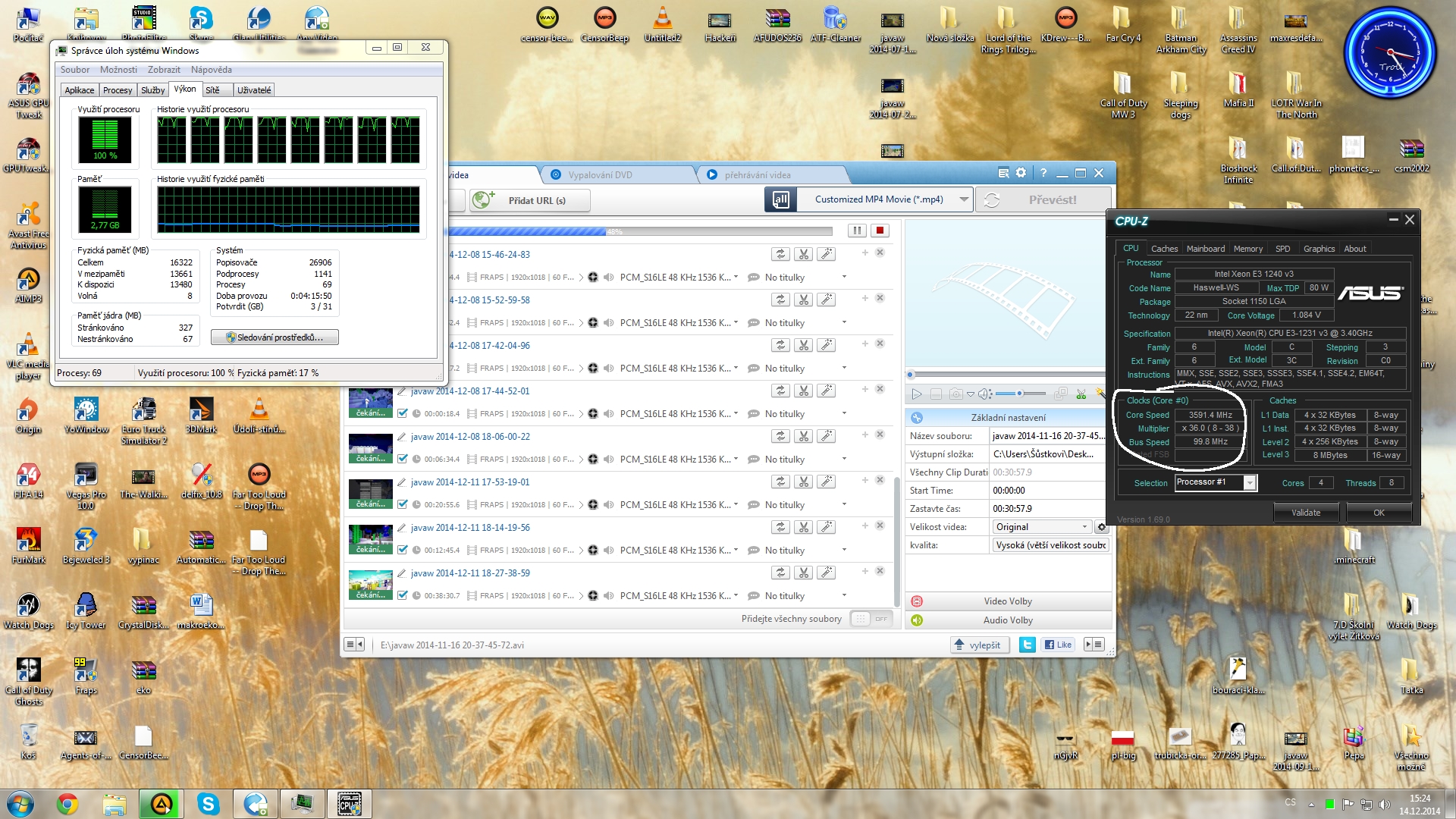Viewport: 1456px width, 819px height.
Task: Uncheck the checkbox for javaw 2014-12-11 17-53-19-01
Action: click(x=403, y=504)
